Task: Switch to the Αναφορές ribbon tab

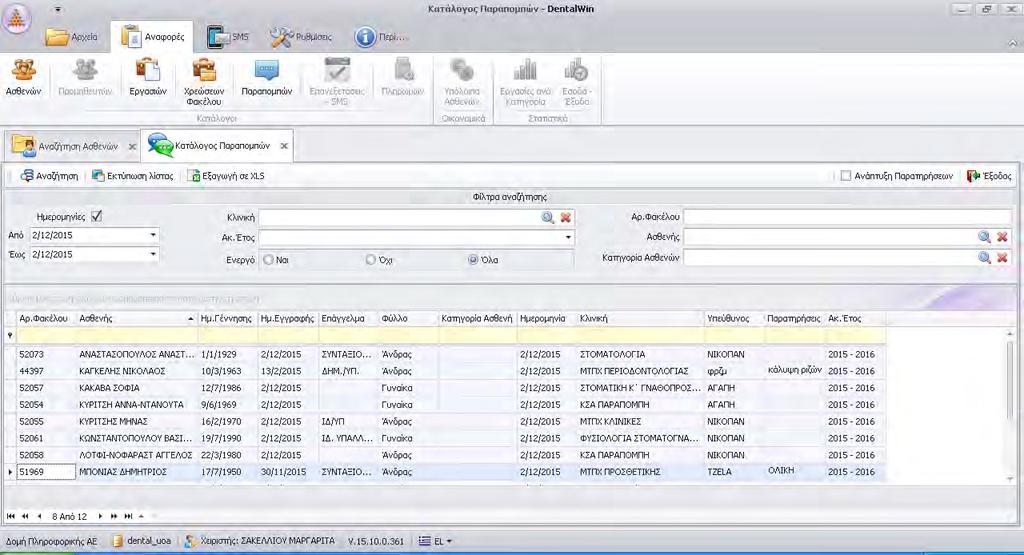Action: tap(152, 37)
